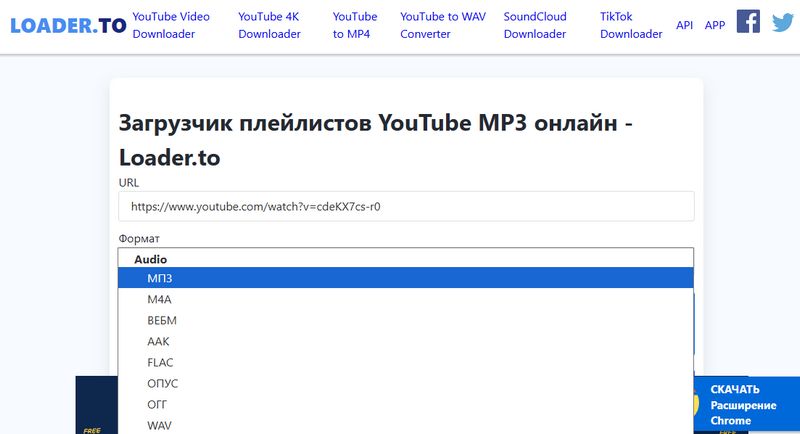Choose the ВЕБМ format option

(406, 320)
